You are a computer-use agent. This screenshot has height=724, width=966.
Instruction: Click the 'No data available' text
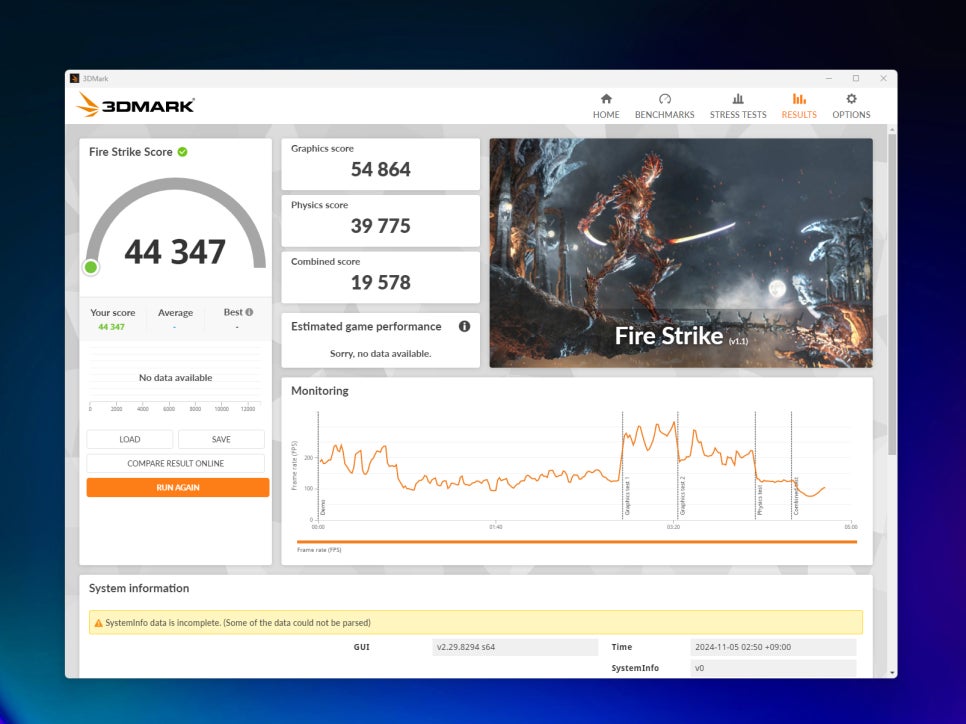(x=176, y=378)
